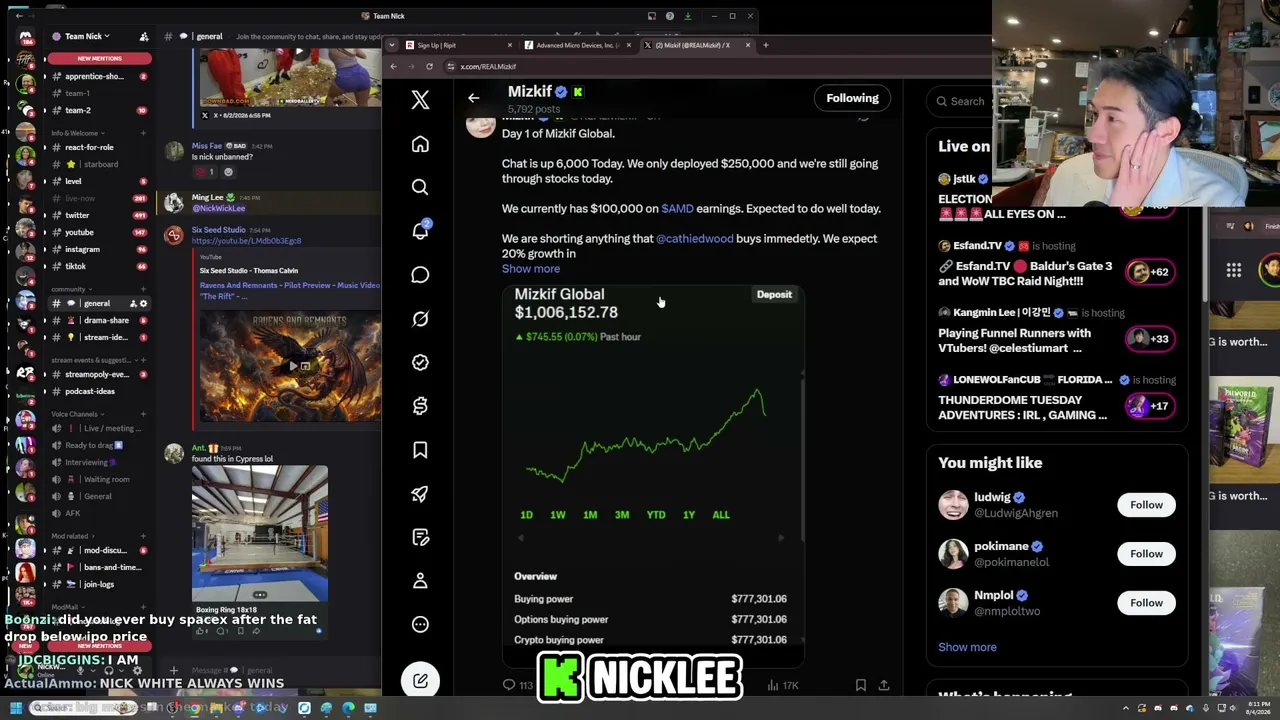Open the rocket icon in X sidebar

pyautogui.click(x=420, y=494)
